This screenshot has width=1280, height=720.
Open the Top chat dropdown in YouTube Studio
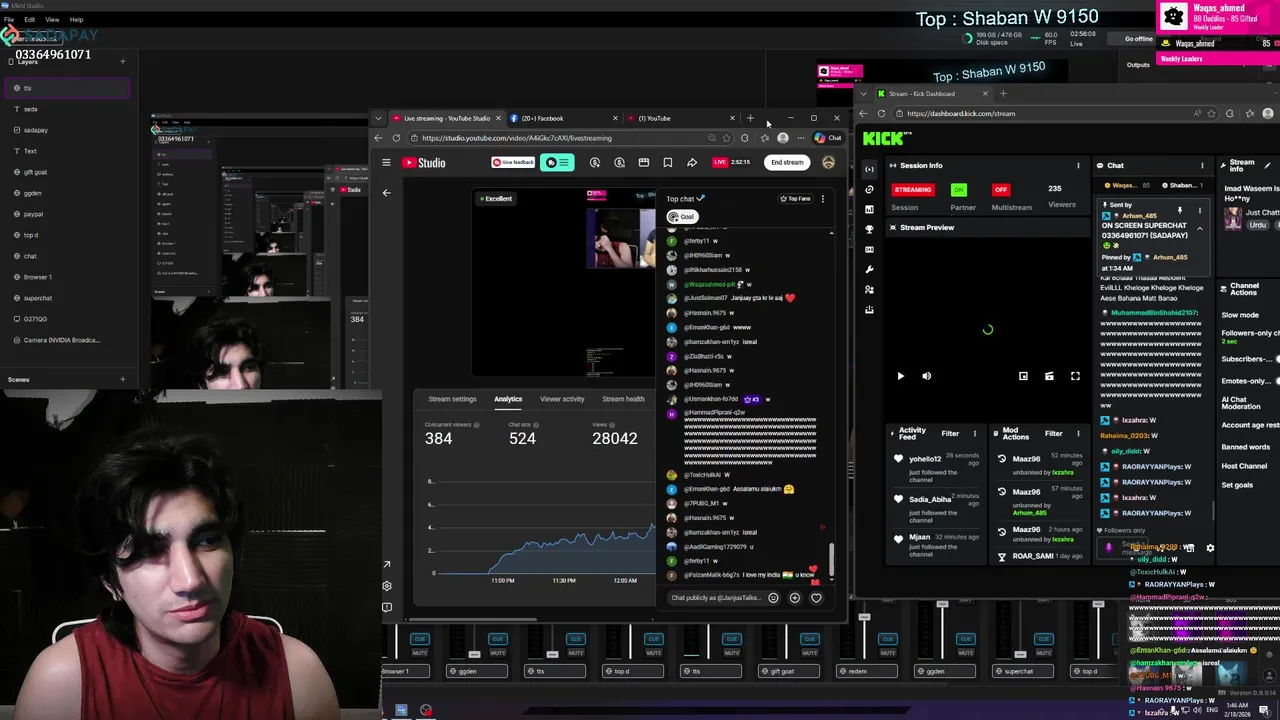click(x=685, y=198)
